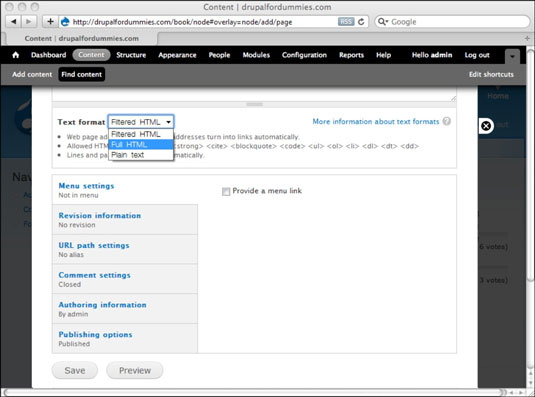Screen dimensions: 535x397
Task: Select Full HTML in the dropdown list
Action: [141, 145]
